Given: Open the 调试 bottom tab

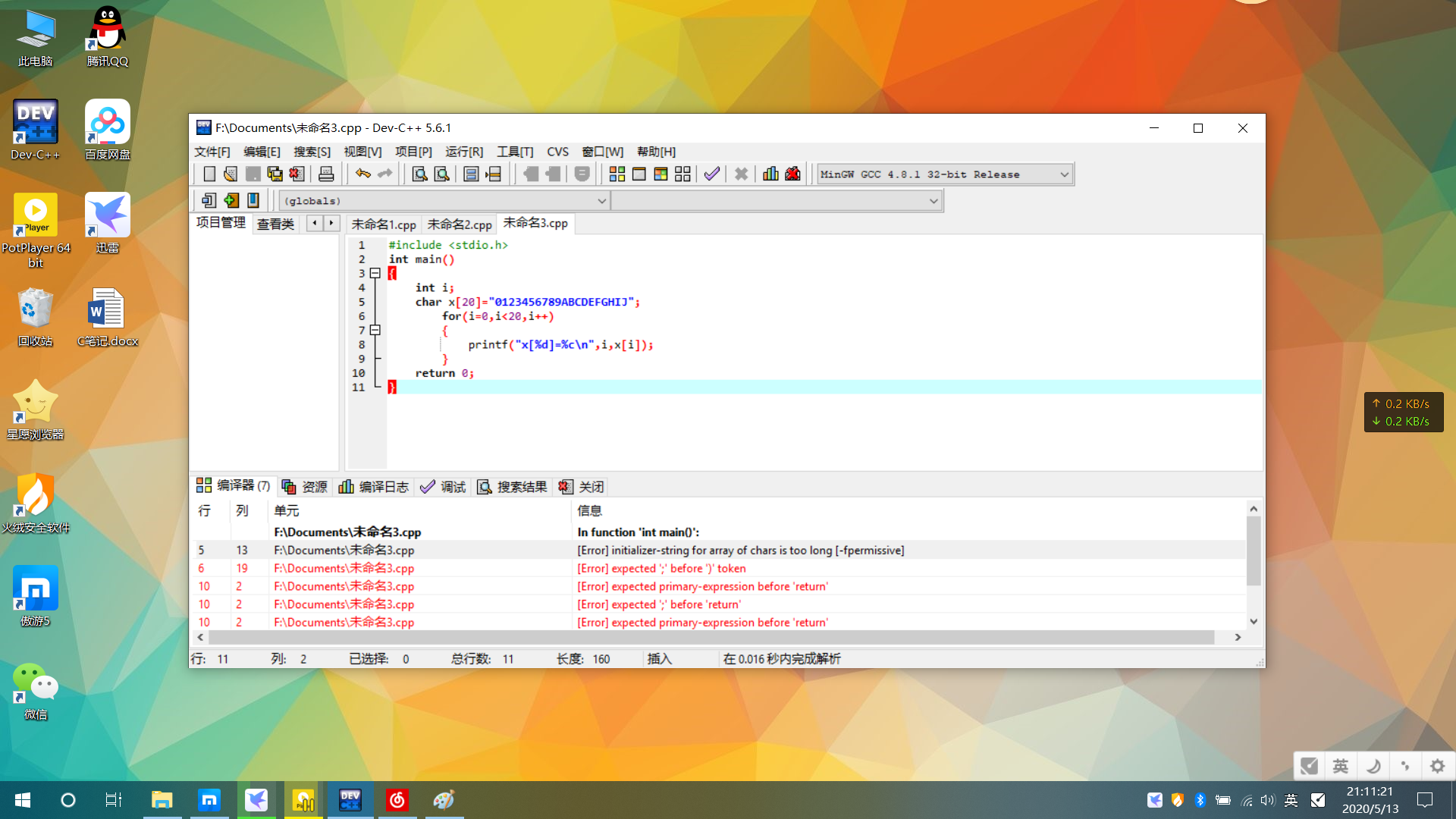Looking at the screenshot, I should [444, 487].
